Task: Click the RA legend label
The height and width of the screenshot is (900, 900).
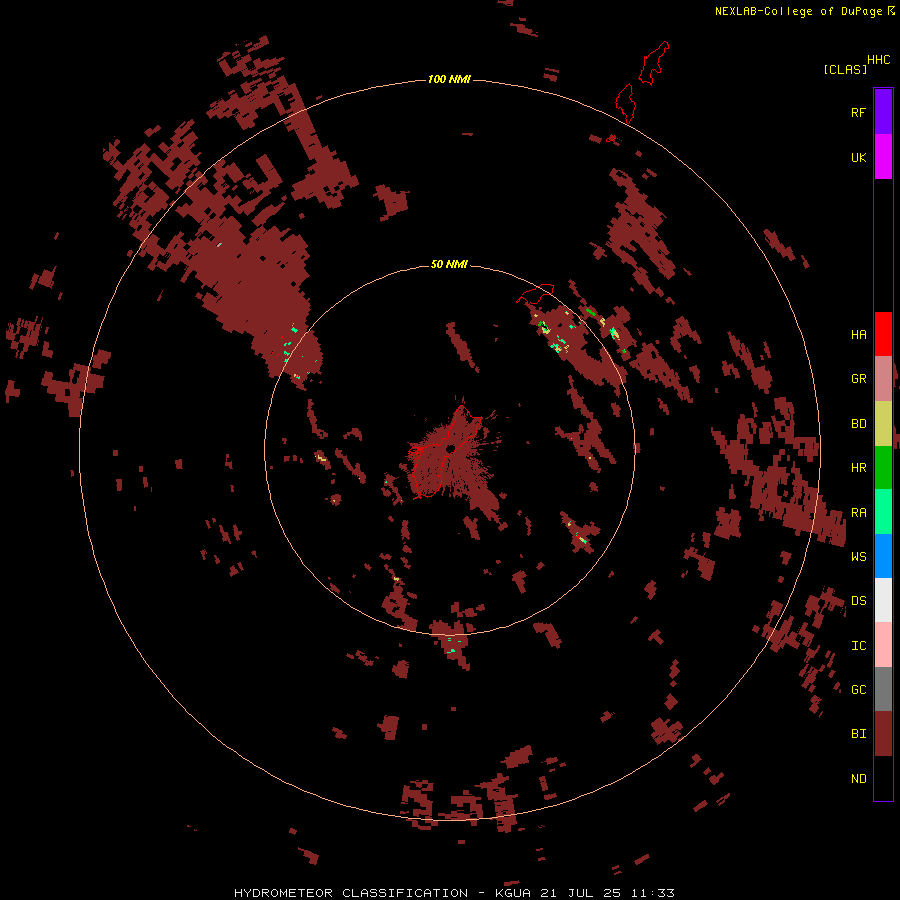Action: [858, 513]
